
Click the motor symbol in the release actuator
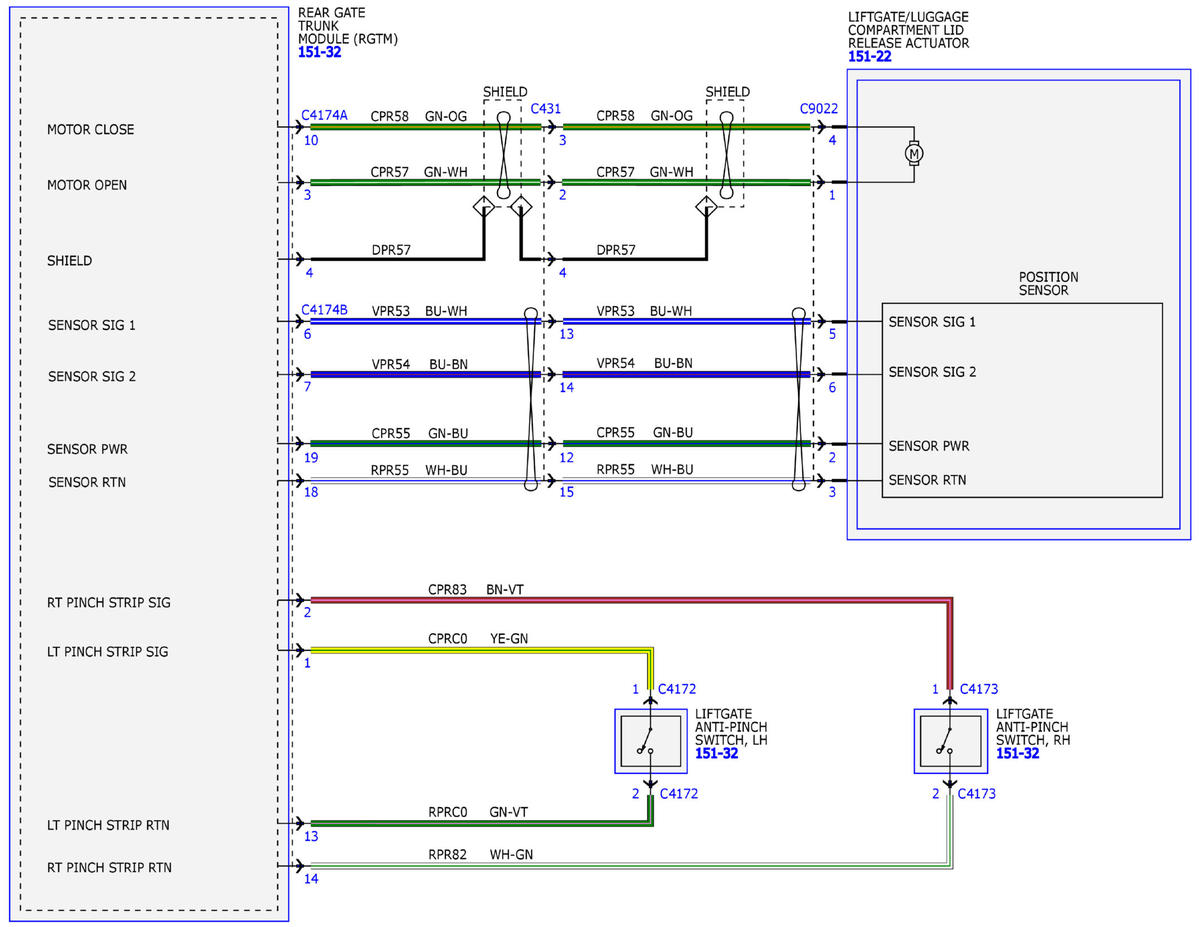914,154
